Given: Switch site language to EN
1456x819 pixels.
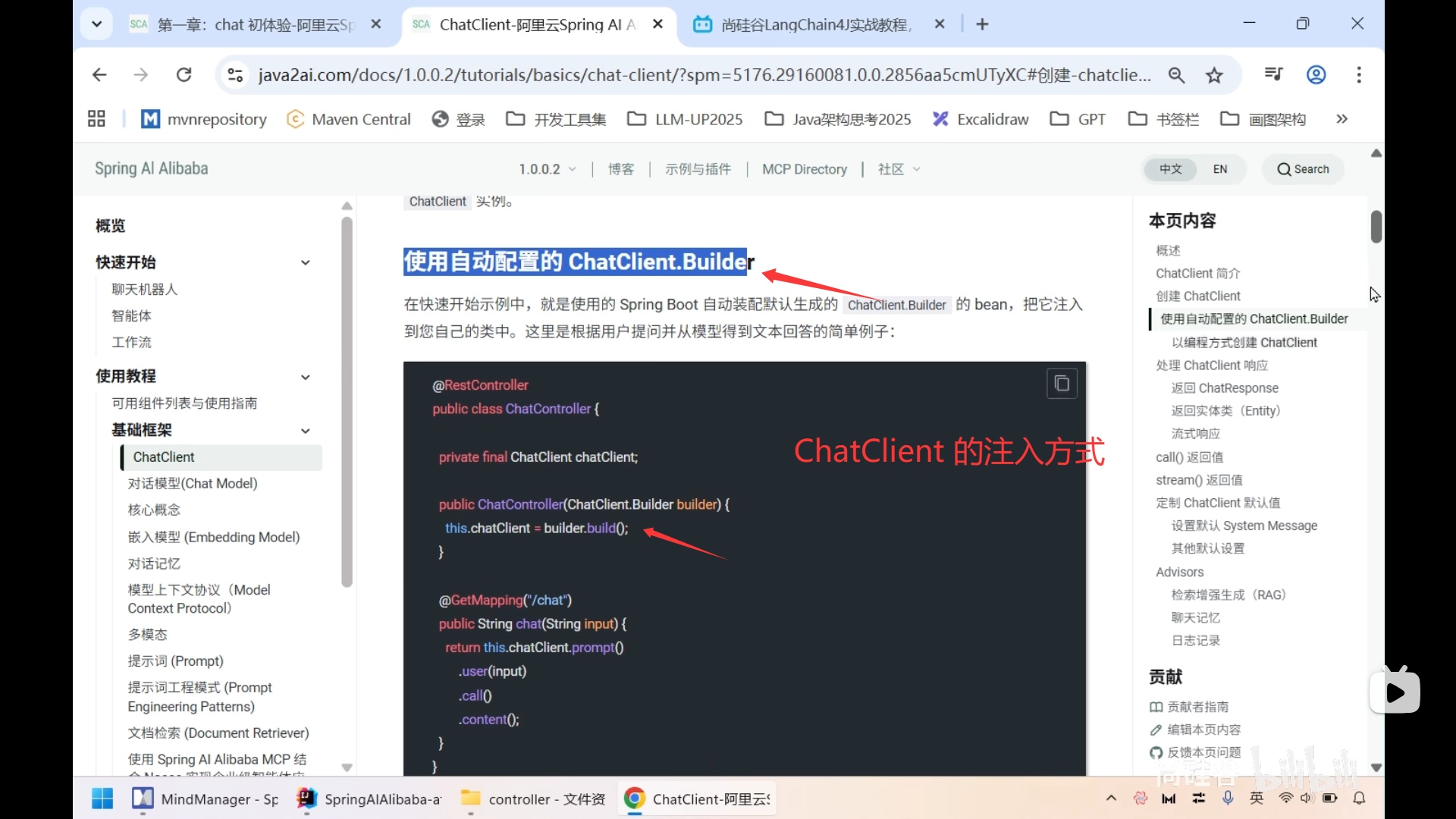Looking at the screenshot, I should (x=1219, y=169).
